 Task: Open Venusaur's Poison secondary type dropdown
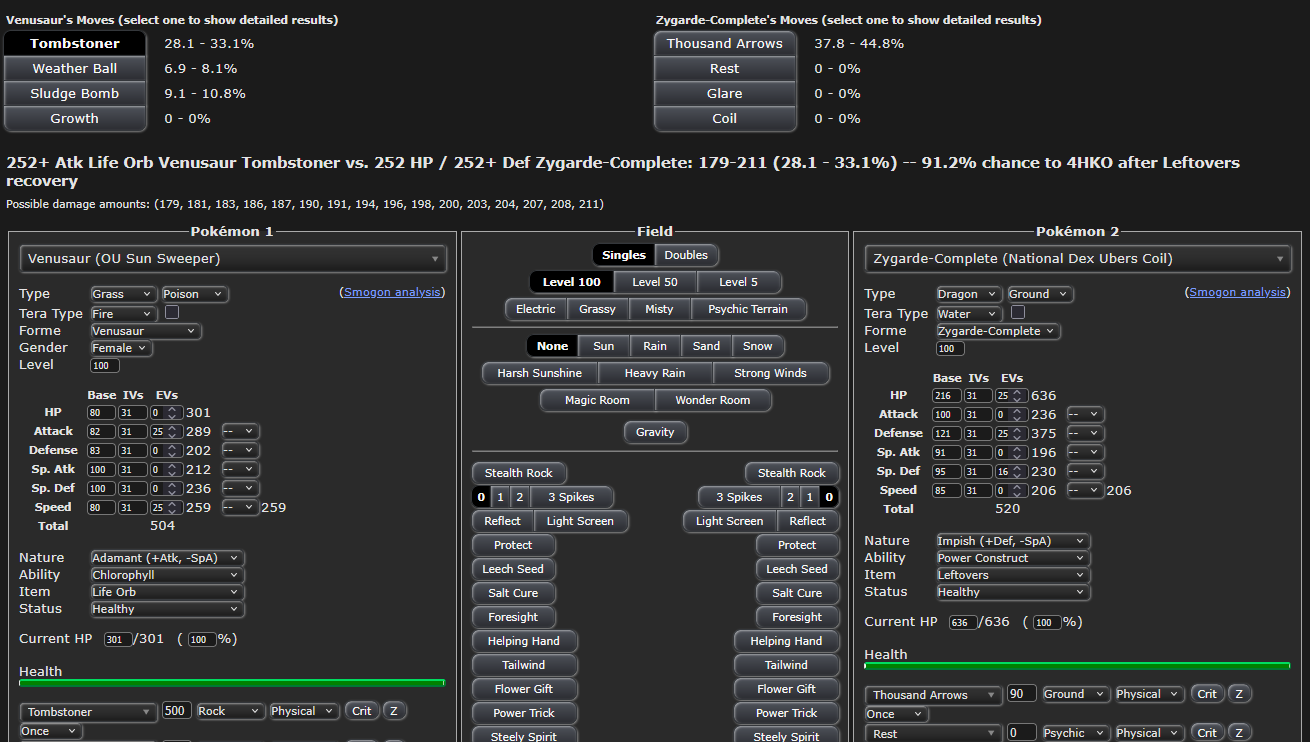pos(194,294)
